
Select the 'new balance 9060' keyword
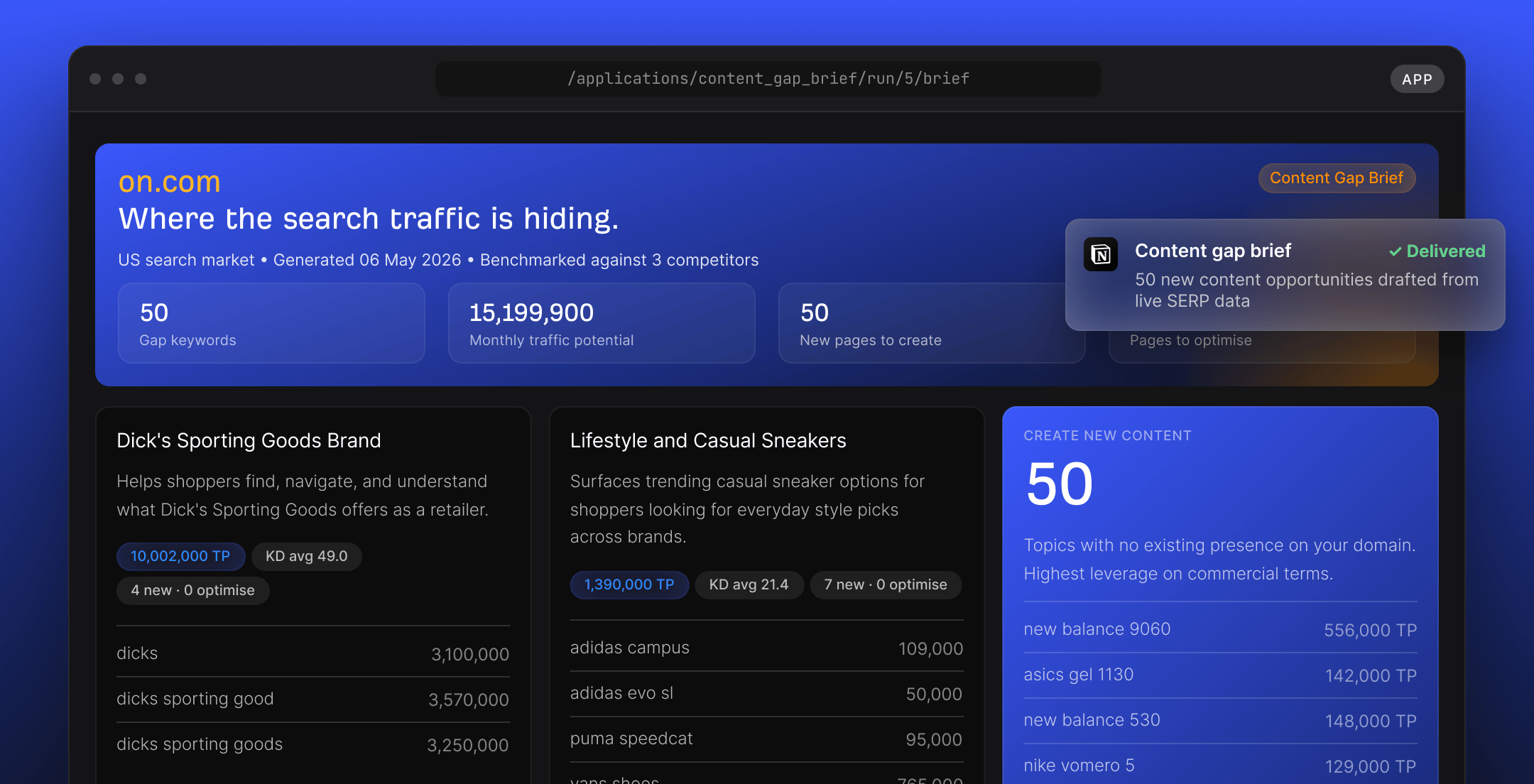tap(1097, 629)
